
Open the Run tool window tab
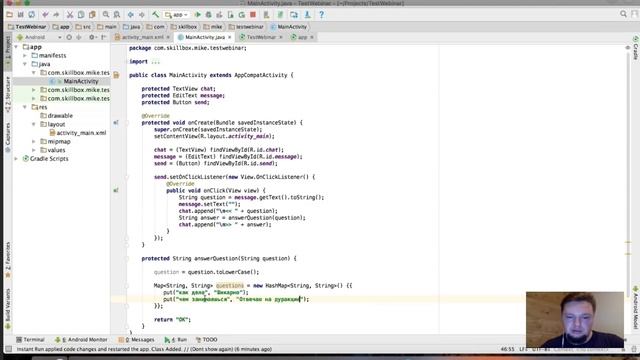click(176, 340)
